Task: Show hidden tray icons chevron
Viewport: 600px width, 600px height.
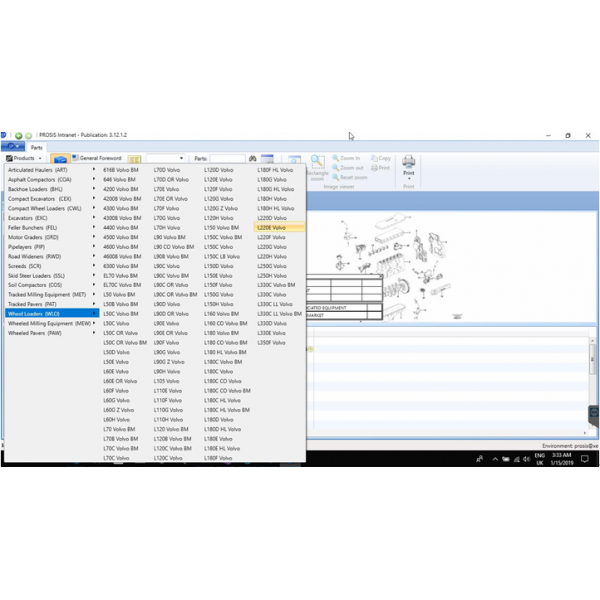Action: pos(495,459)
